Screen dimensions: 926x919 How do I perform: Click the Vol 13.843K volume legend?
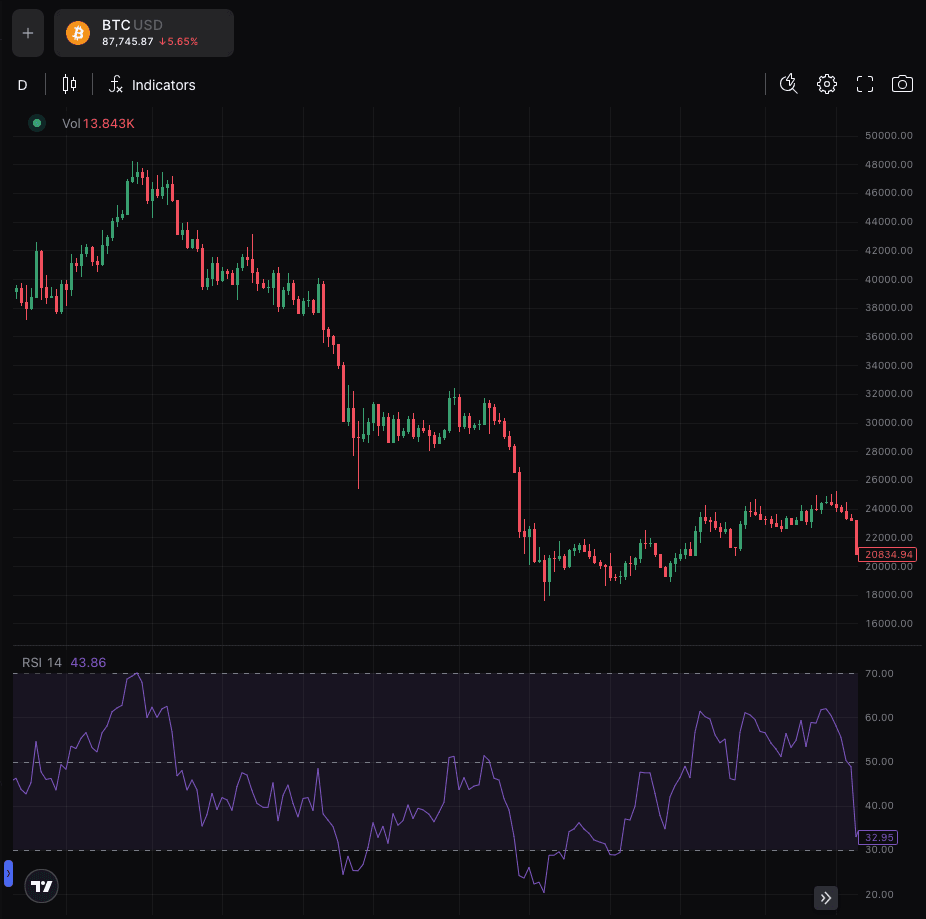(98, 124)
